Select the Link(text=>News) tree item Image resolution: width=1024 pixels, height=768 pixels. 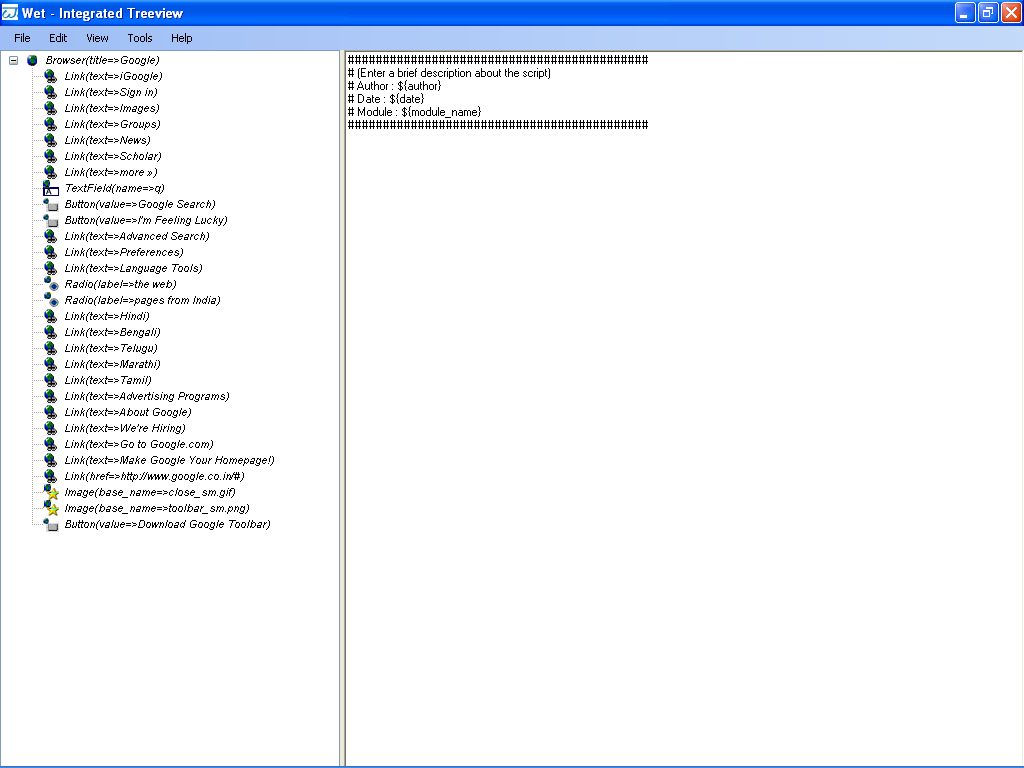pyautogui.click(x=108, y=140)
